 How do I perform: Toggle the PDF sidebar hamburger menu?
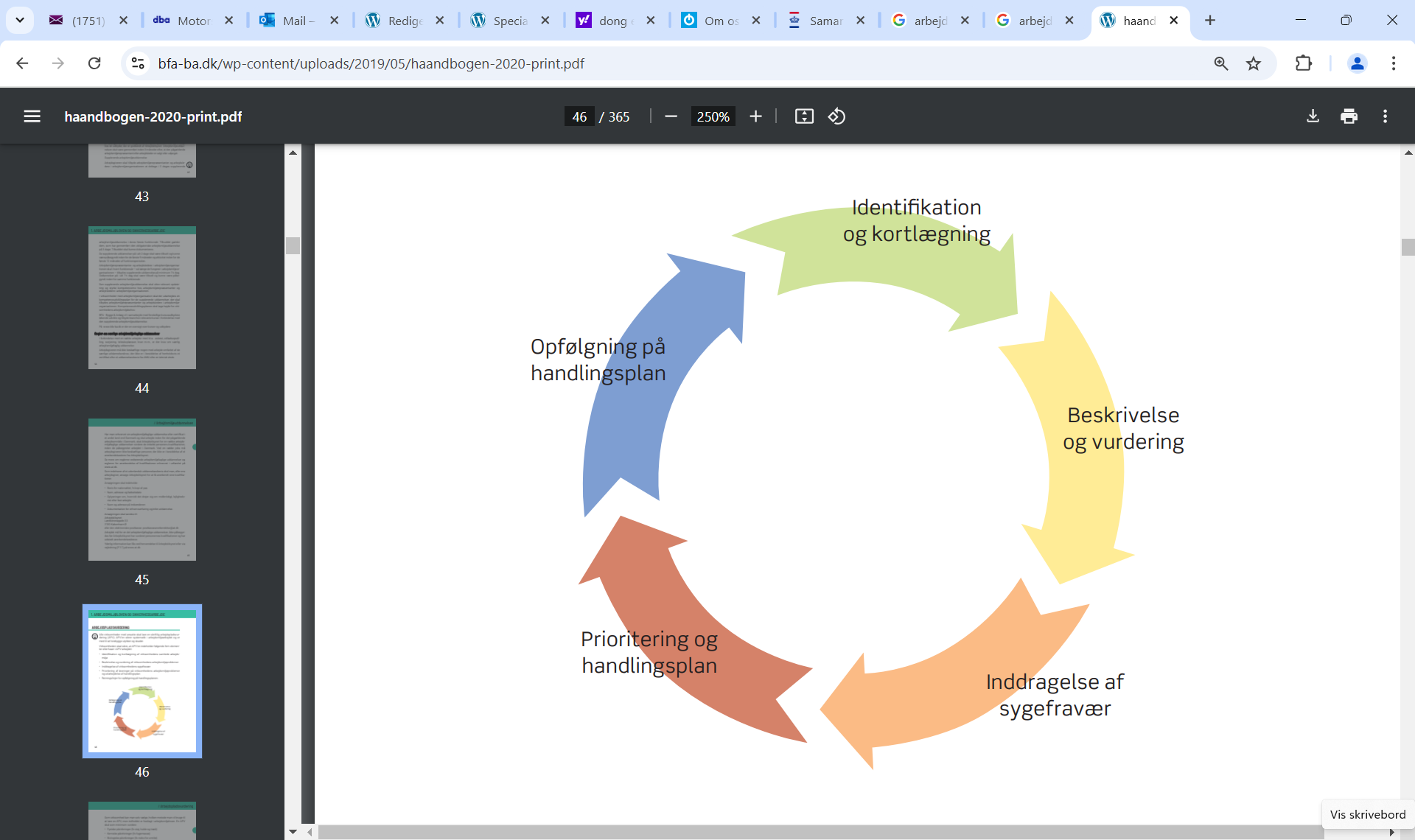(32, 116)
